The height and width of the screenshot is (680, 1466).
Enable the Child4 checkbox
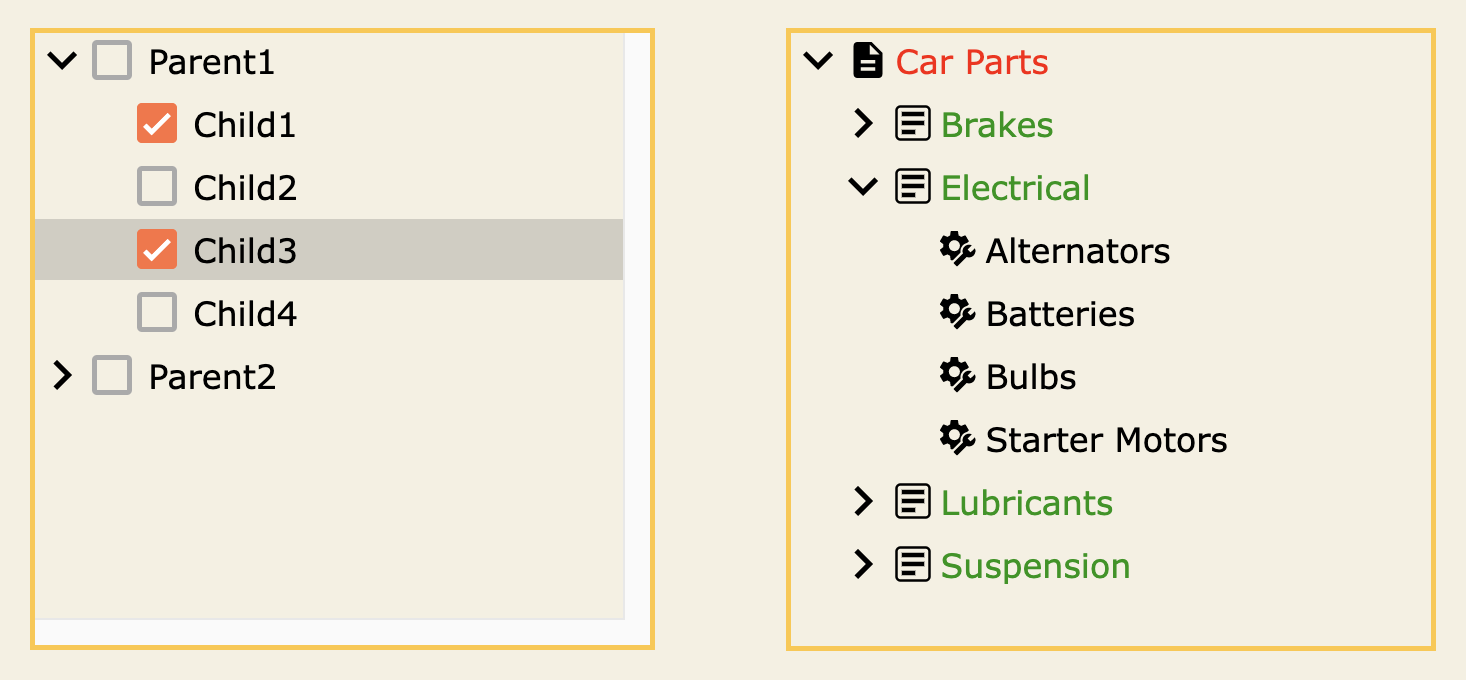(x=157, y=313)
